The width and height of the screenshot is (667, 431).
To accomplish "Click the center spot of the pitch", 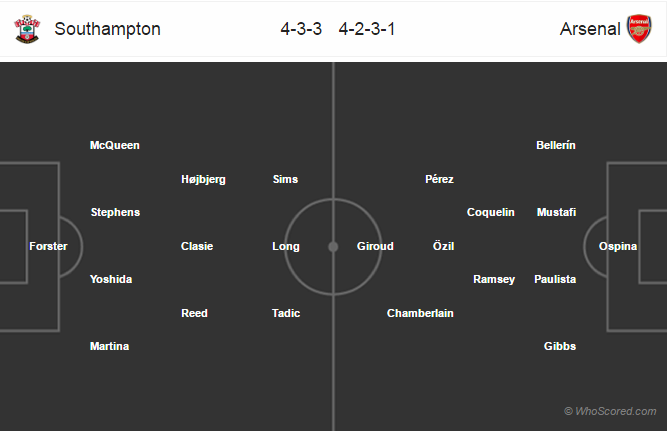I will coord(333,246).
